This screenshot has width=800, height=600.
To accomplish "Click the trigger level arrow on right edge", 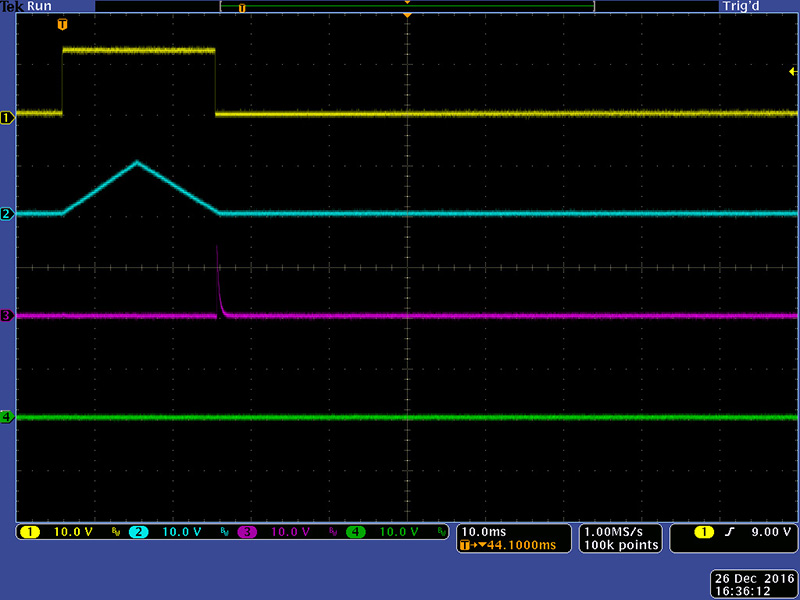I will tap(792, 71).
